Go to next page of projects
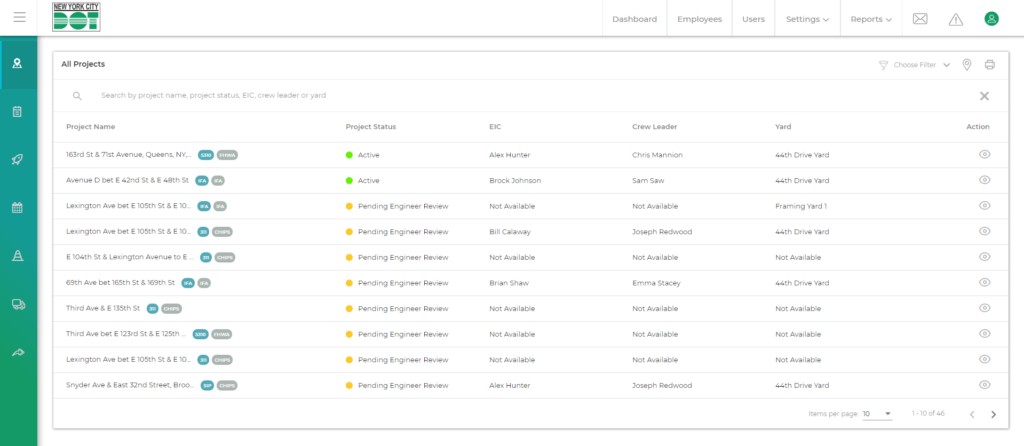Screen dimensions: 1024x446 tap(993, 414)
